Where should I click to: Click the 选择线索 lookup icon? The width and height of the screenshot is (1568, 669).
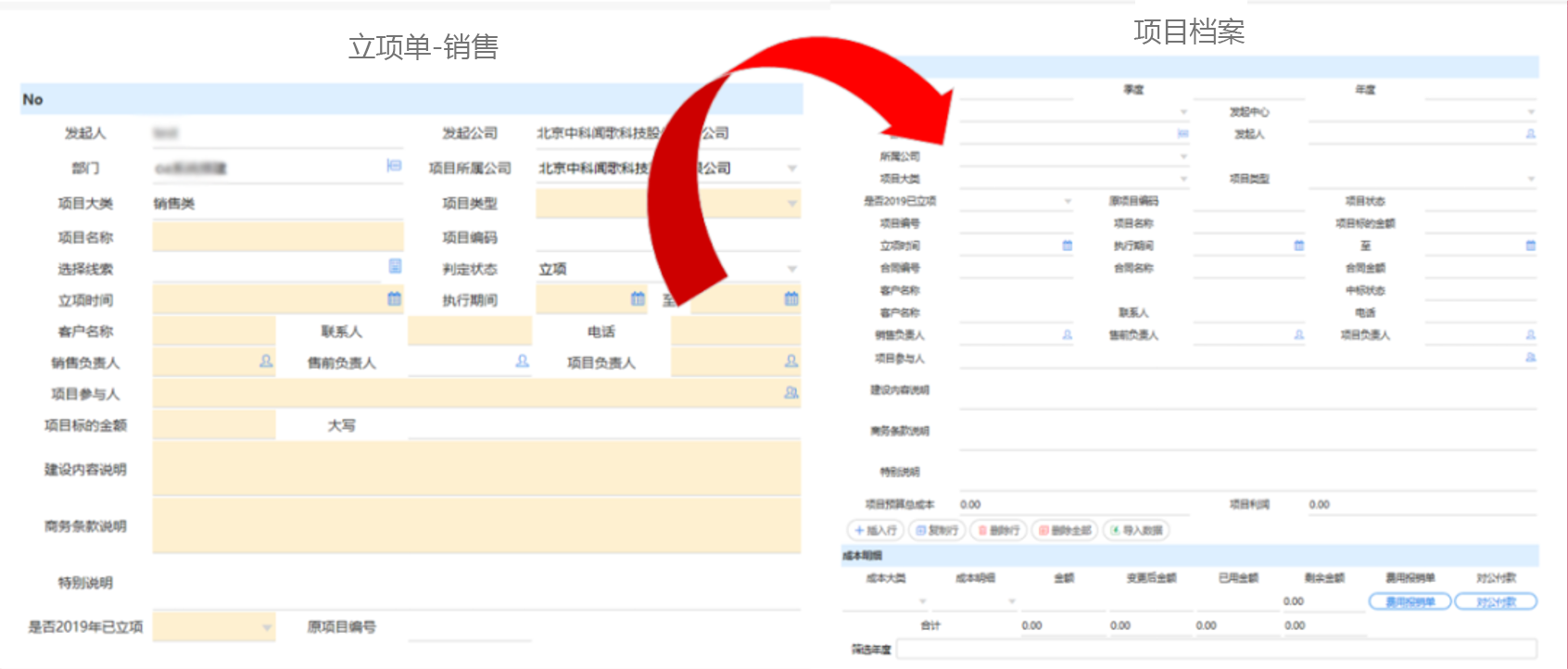[x=395, y=267]
